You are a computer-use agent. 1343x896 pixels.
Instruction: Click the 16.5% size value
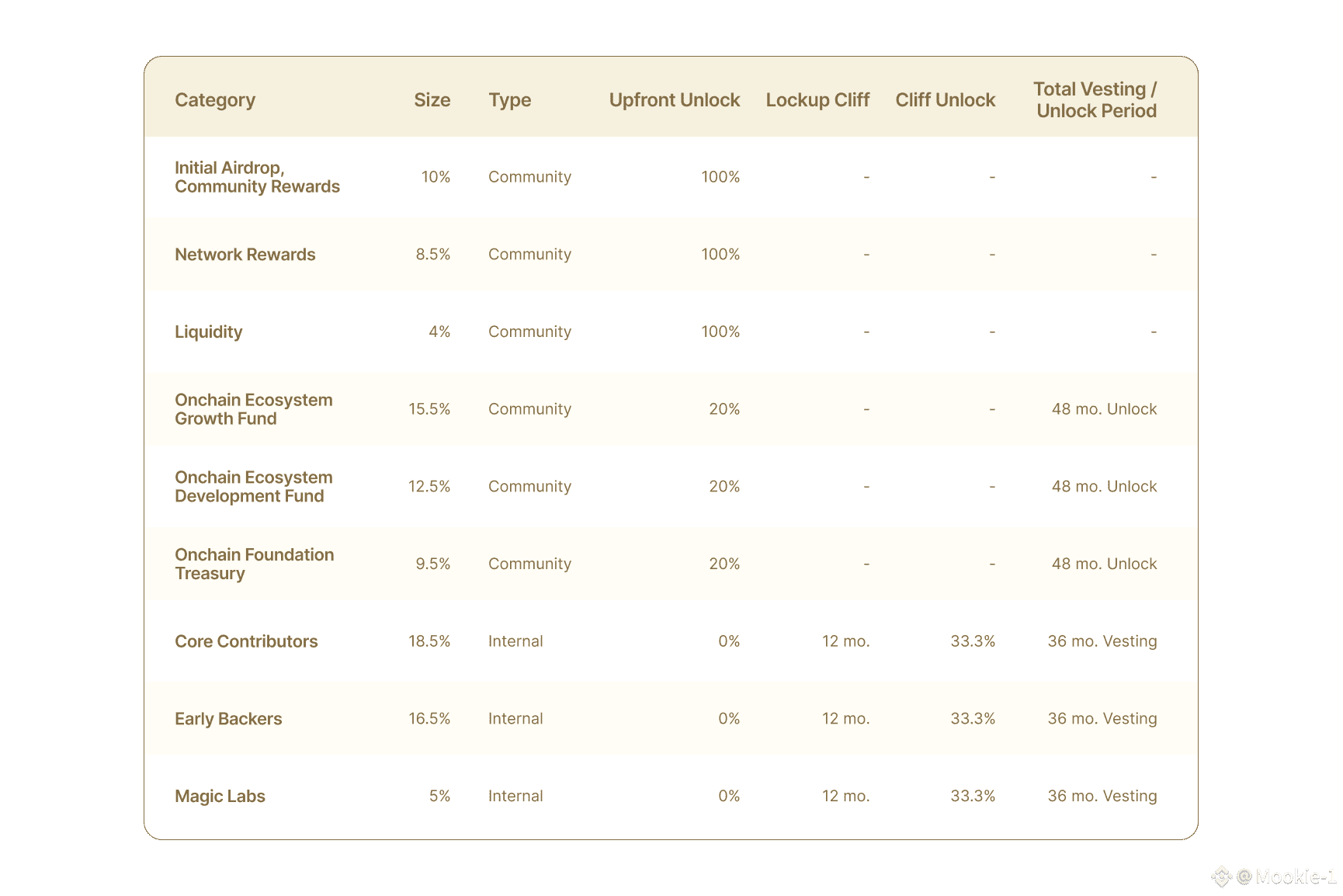point(430,719)
